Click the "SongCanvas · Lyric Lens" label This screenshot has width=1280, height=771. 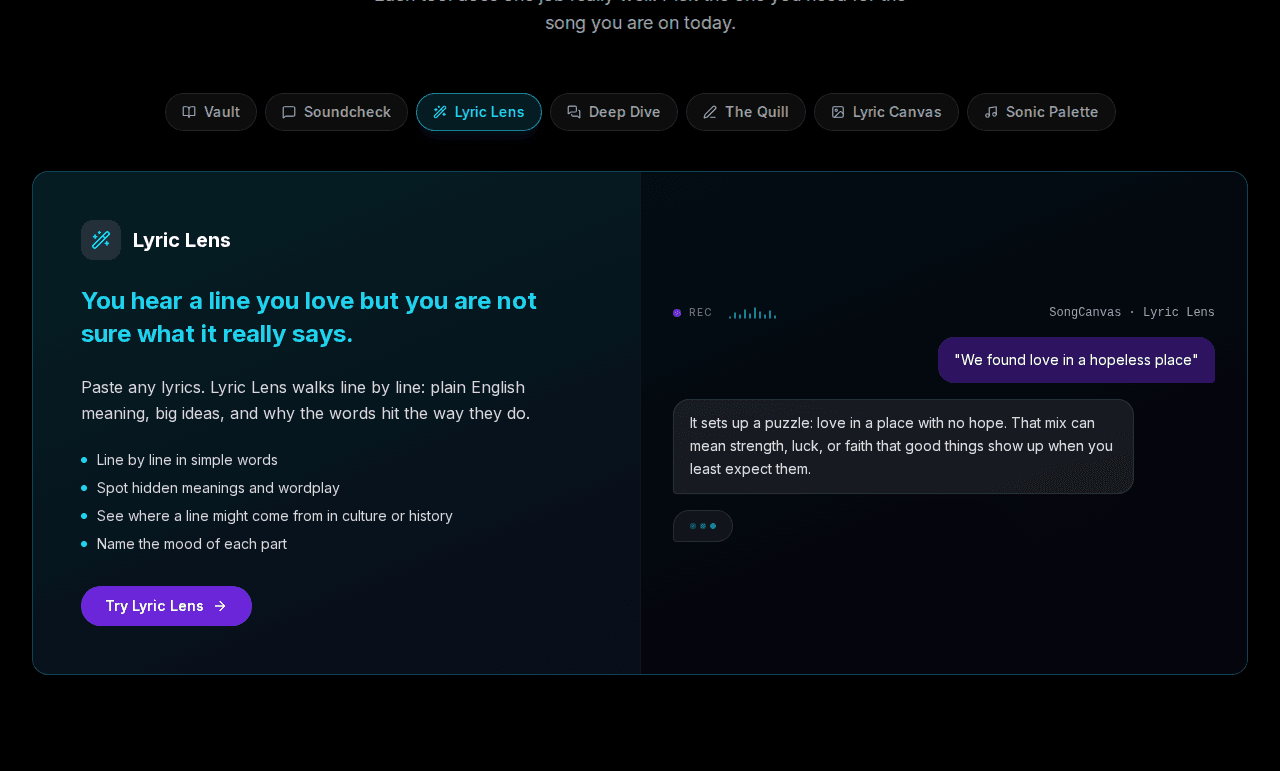(1132, 313)
